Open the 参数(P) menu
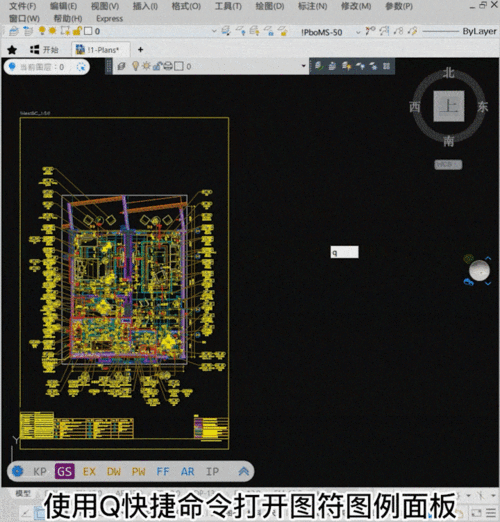This screenshot has width=500, height=522. tap(399, 6)
